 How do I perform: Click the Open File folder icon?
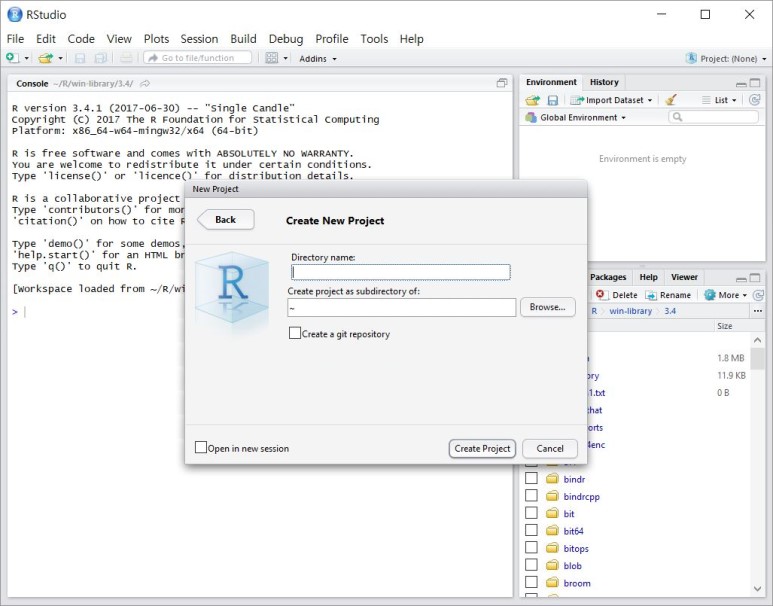45,58
